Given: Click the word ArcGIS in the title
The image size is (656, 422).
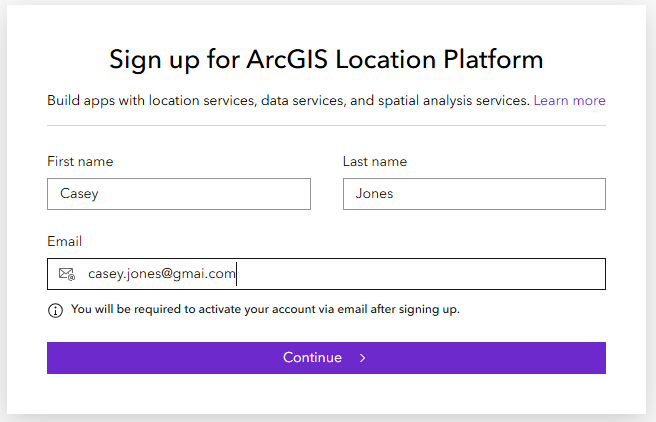Looking at the screenshot, I should click(x=287, y=59).
